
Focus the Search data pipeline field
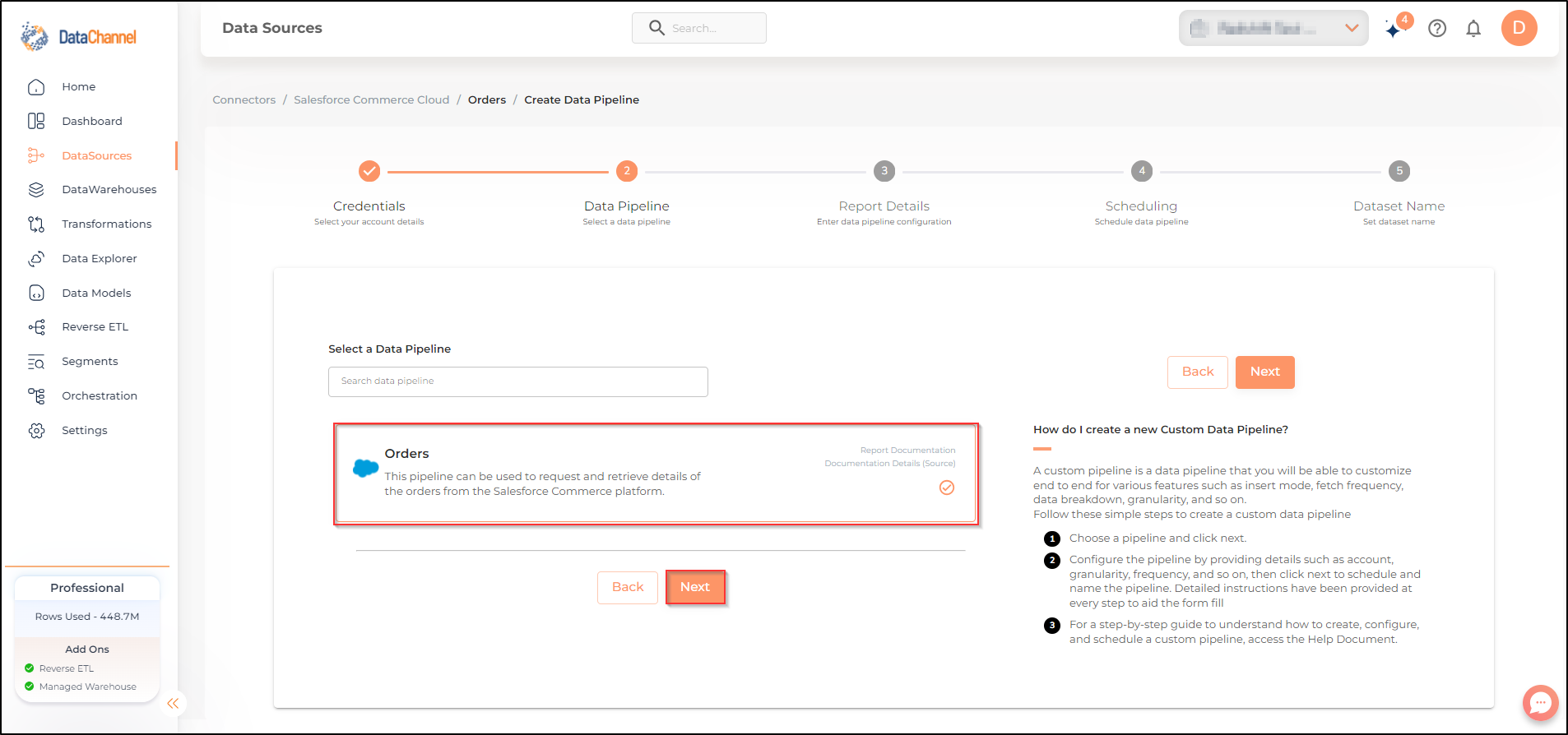click(518, 381)
